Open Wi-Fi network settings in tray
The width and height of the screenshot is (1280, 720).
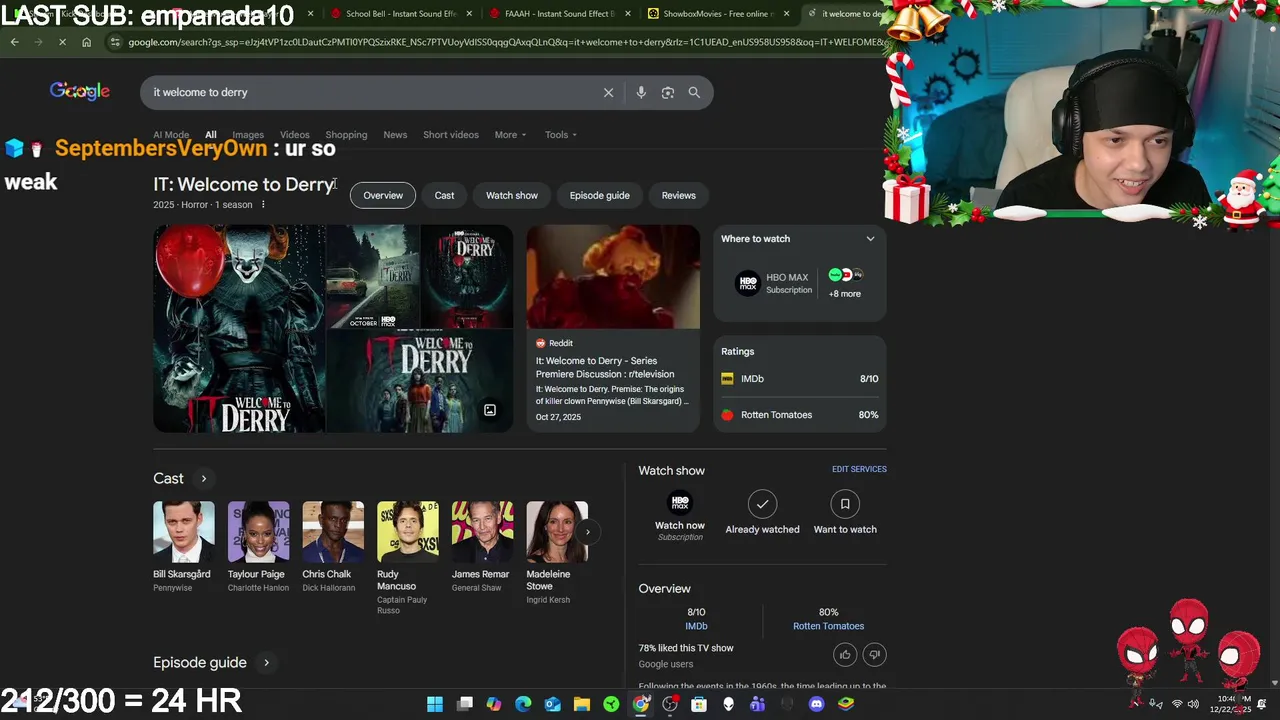coord(1176,704)
